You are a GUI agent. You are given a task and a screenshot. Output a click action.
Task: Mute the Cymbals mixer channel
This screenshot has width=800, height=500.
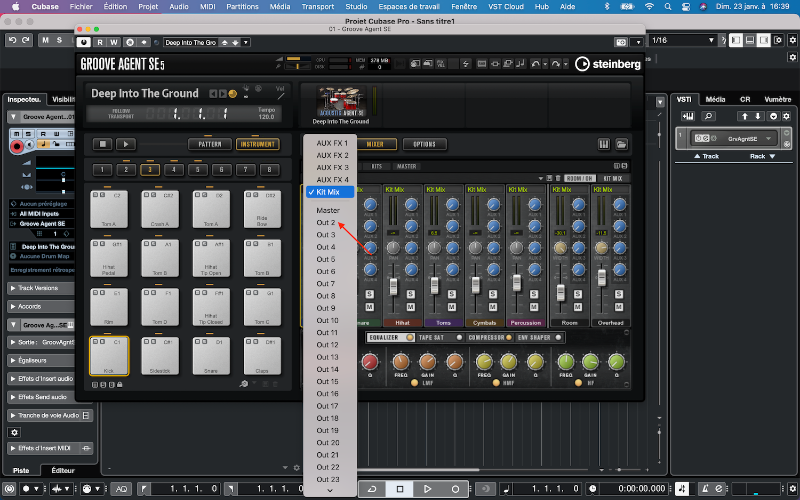click(x=493, y=307)
